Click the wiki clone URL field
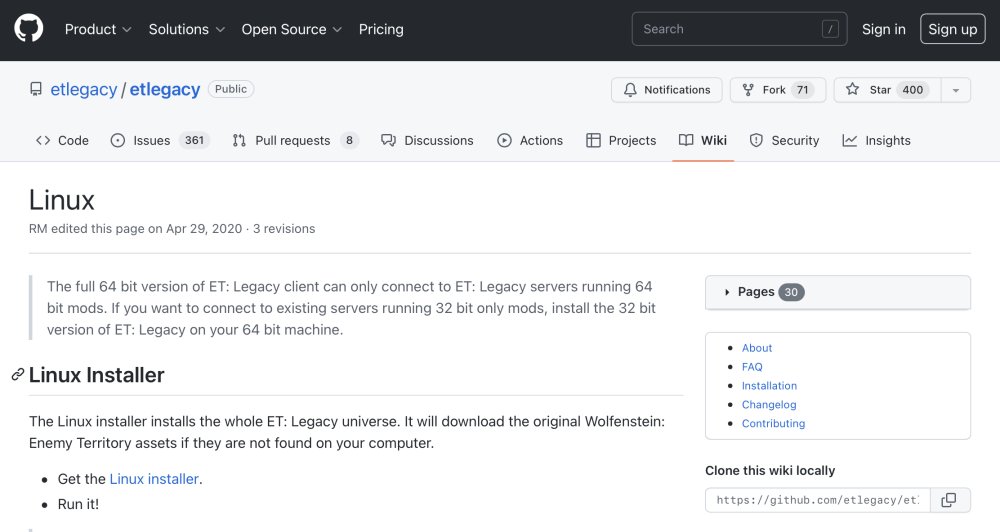 pyautogui.click(x=818, y=500)
